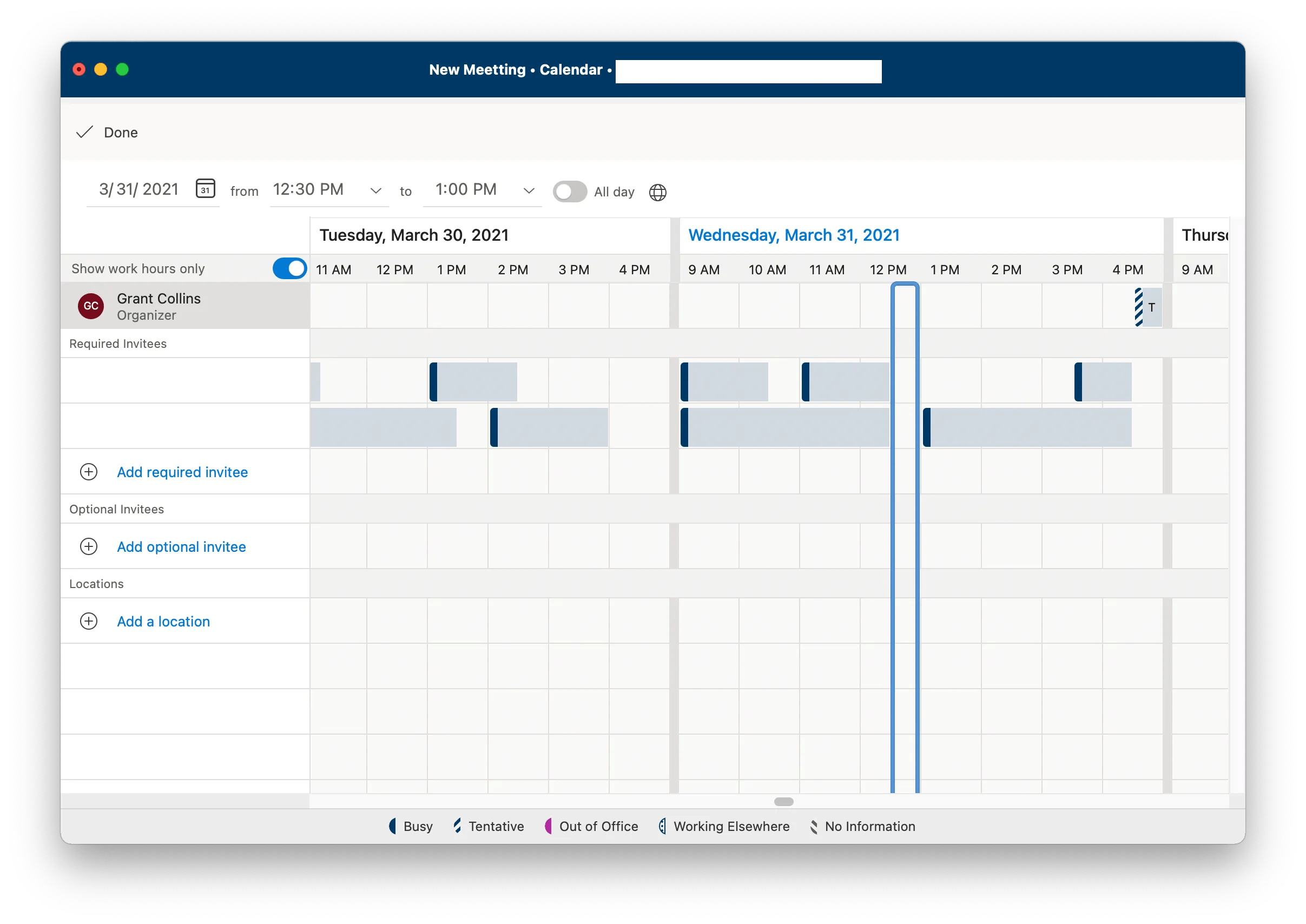This screenshot has width=1306, height=924.
Task: Click the plus icon beside Add a location
Action: [89, 621]
